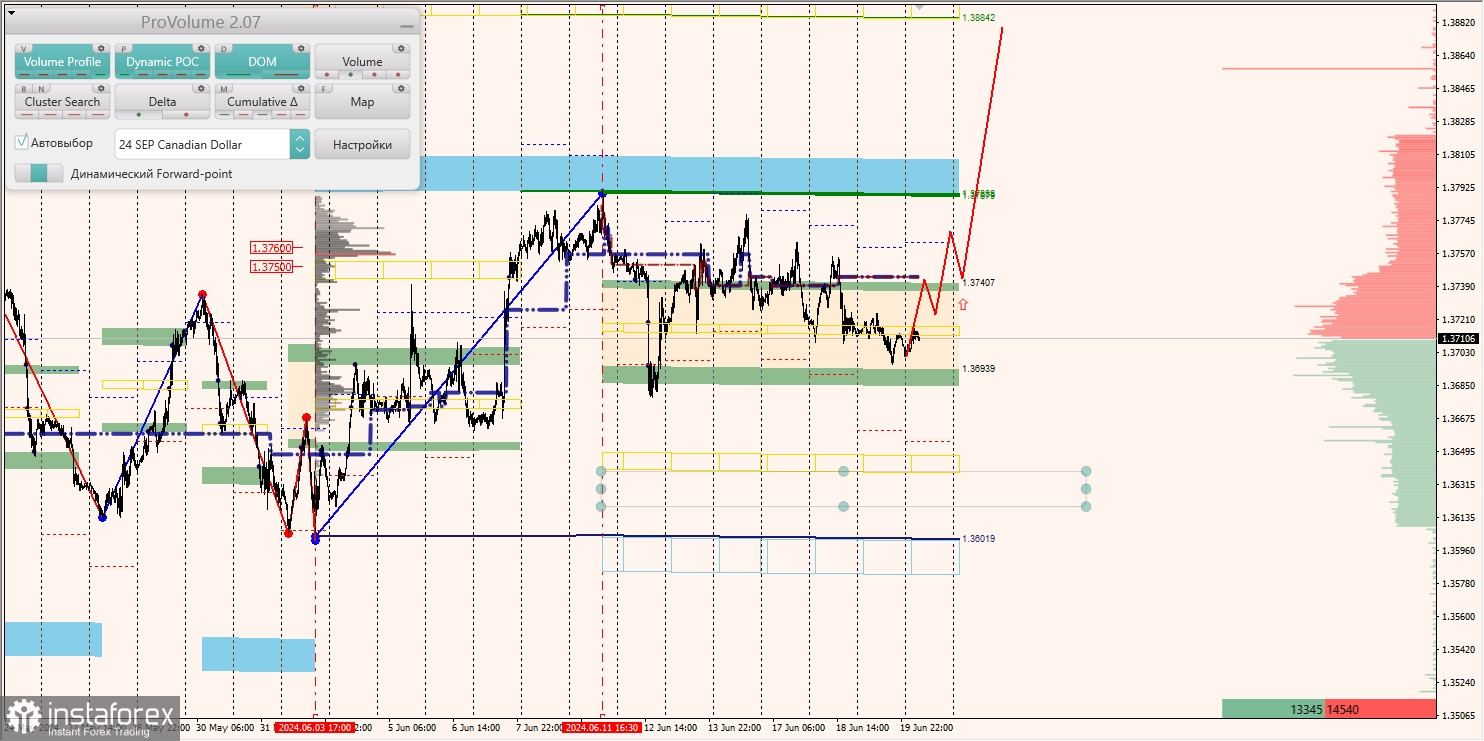
Task: Click the small red up-arrow near 1.37407
Action: pos(962,303)
